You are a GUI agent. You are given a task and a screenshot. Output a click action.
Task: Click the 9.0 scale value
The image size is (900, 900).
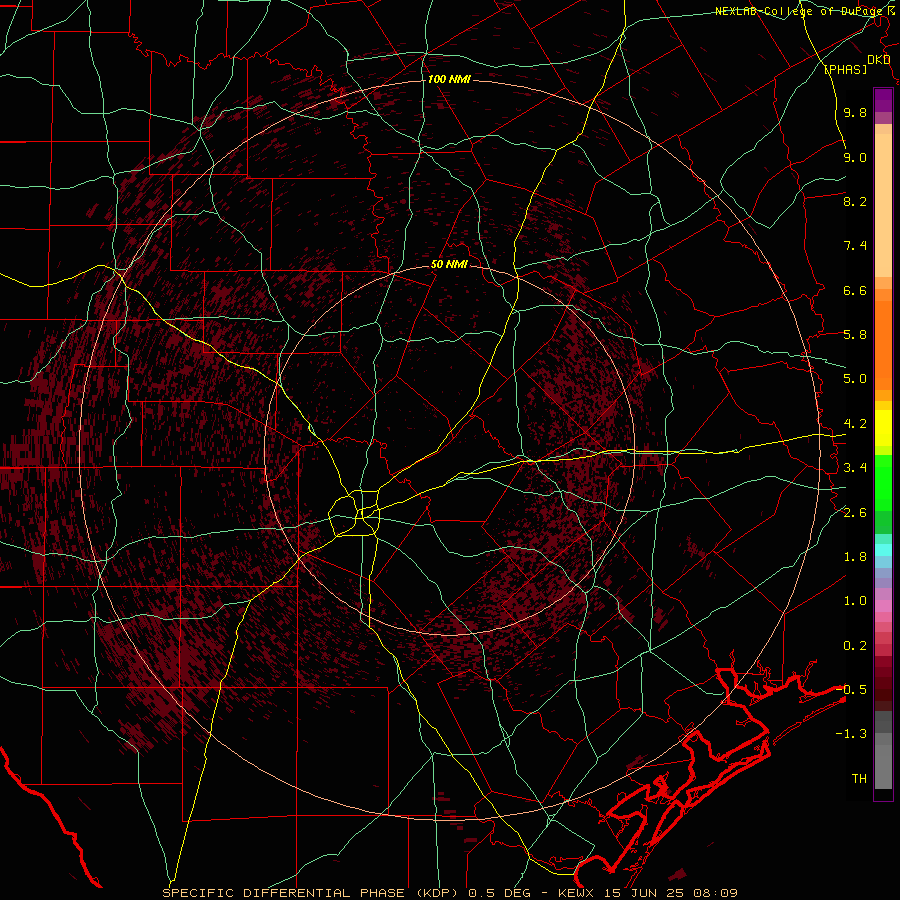[855, 157]
